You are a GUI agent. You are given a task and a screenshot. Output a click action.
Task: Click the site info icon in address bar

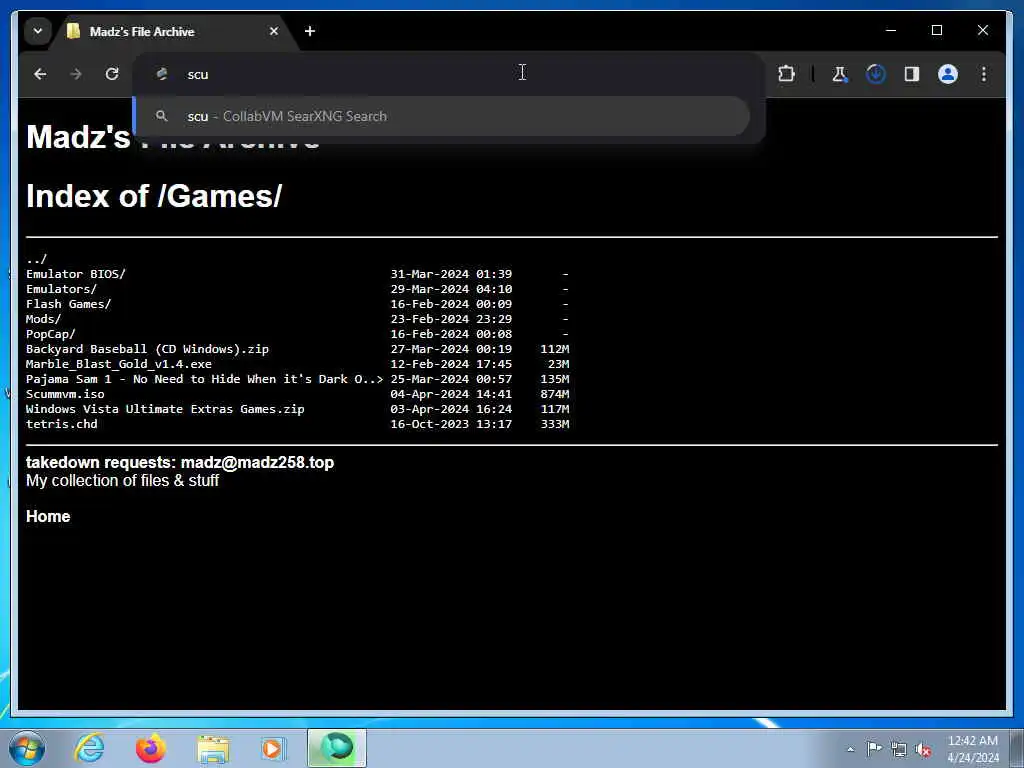point(162,74)
